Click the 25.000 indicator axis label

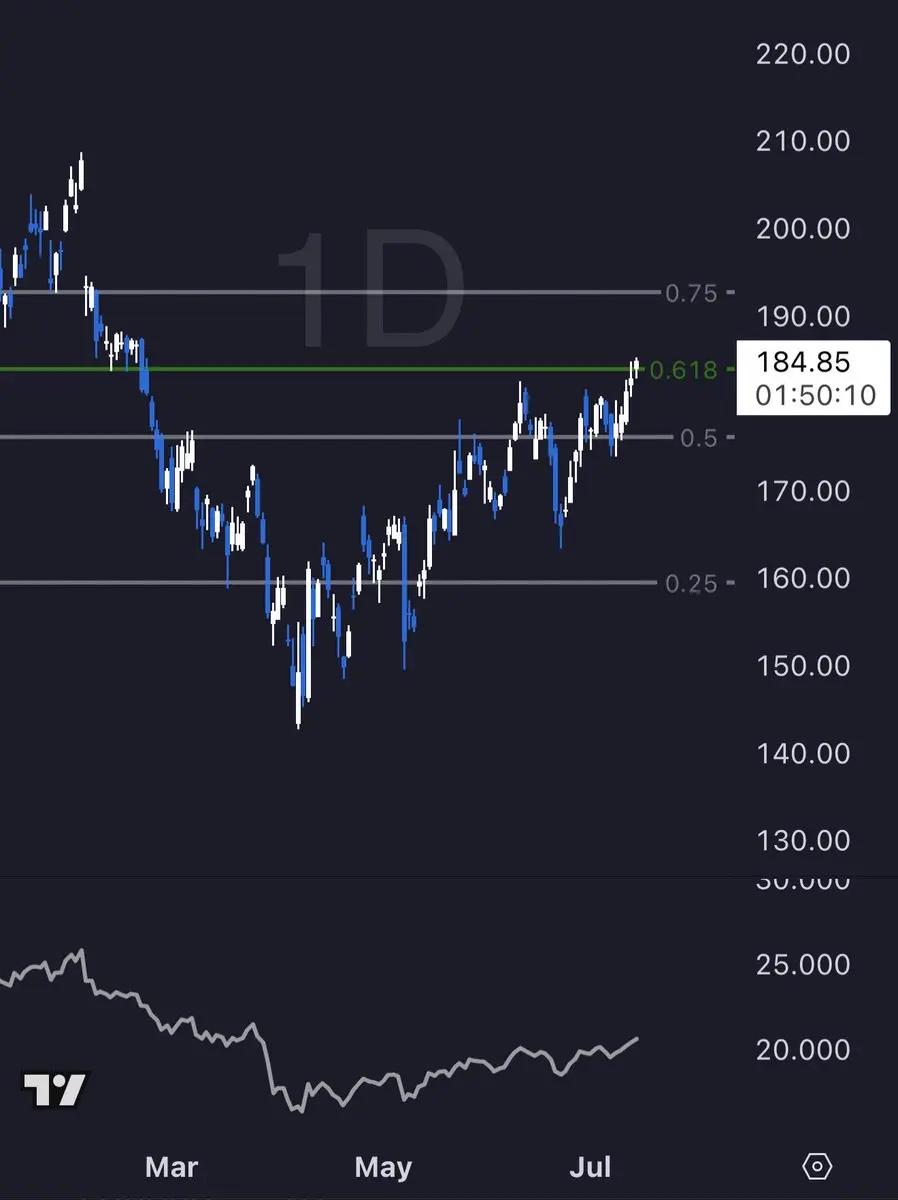804,964
